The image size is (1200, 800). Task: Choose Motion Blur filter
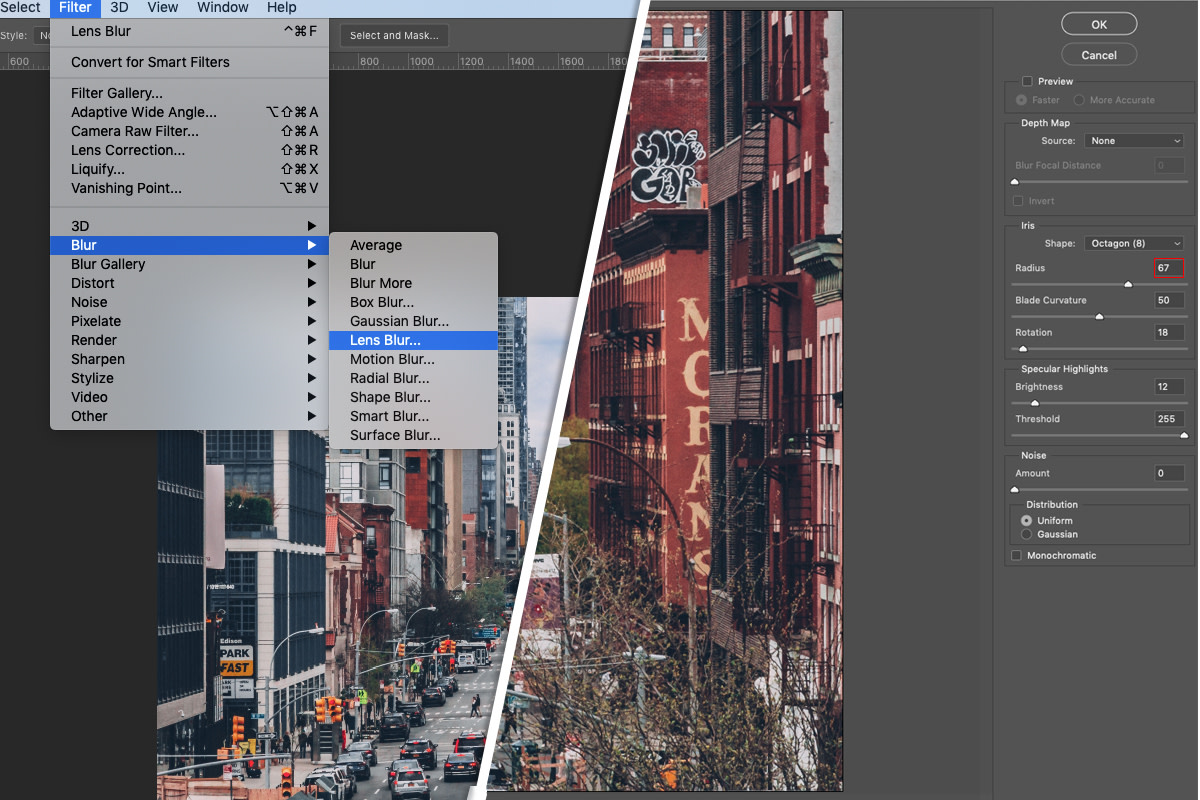tap(413, 359)
